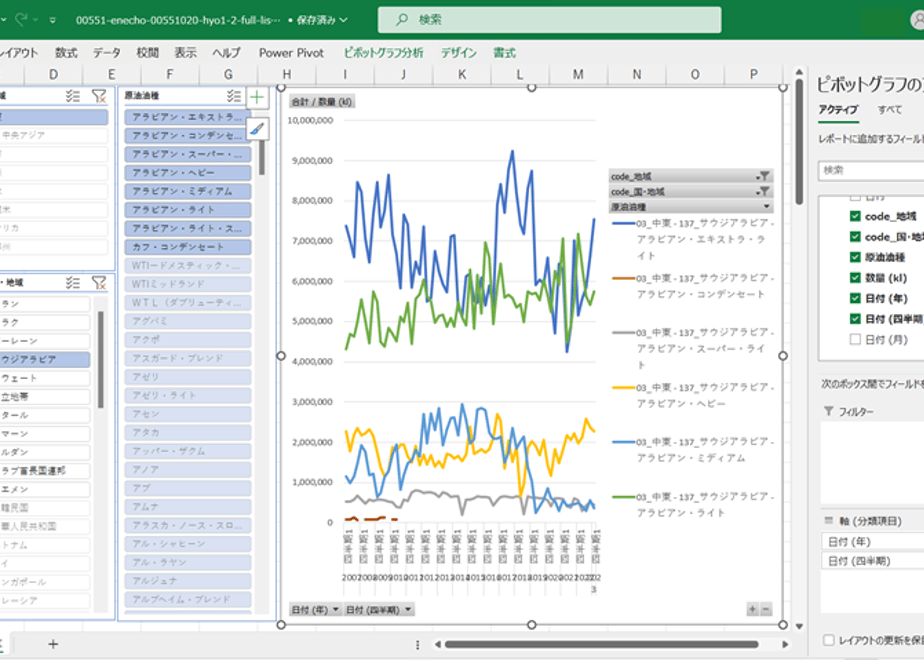Expand the entire field with the chart plus button
The width and height of the screenshot is (924, 660).
click(x=753, y=609)
